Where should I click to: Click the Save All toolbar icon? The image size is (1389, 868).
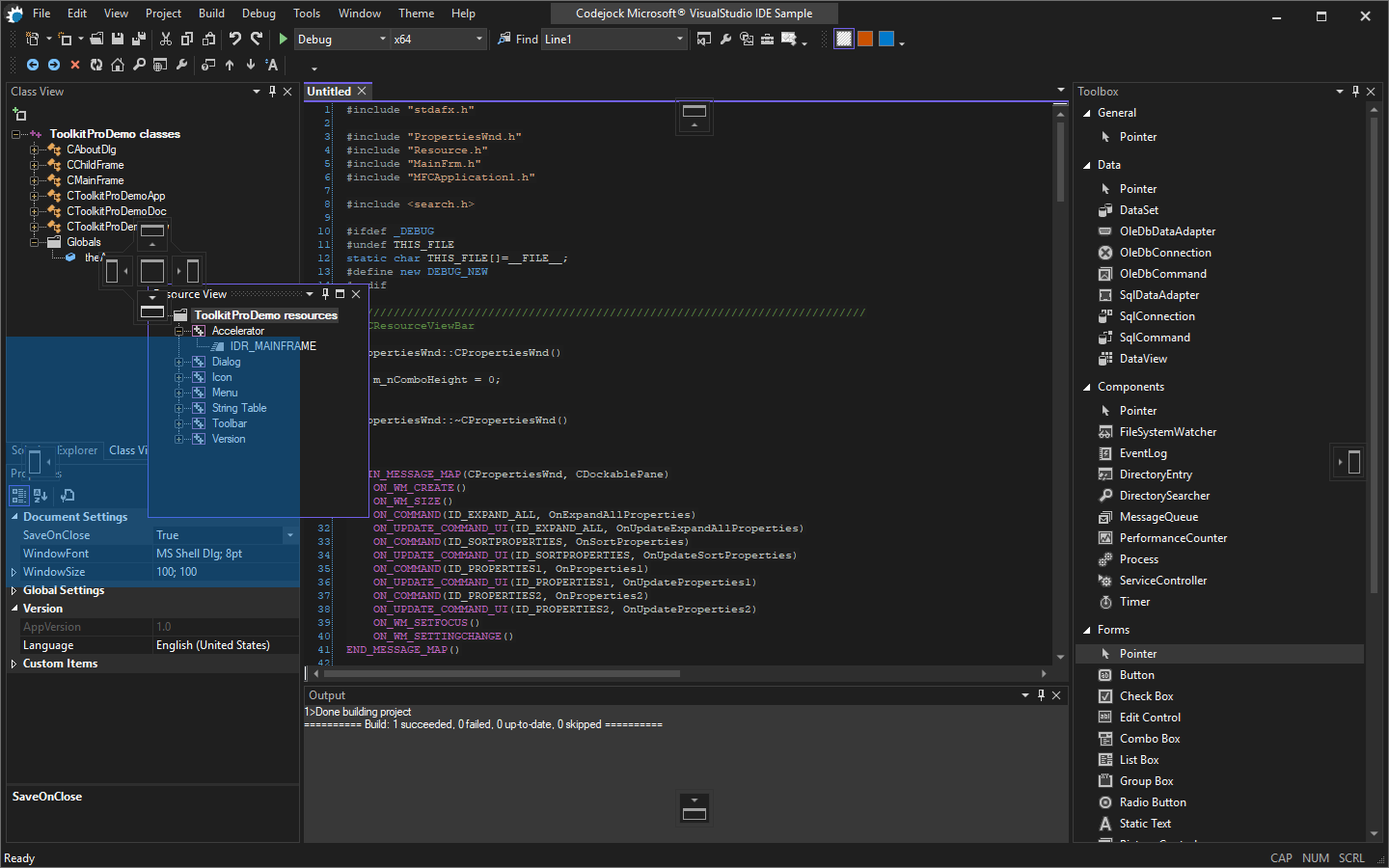(x=138, y=39)
